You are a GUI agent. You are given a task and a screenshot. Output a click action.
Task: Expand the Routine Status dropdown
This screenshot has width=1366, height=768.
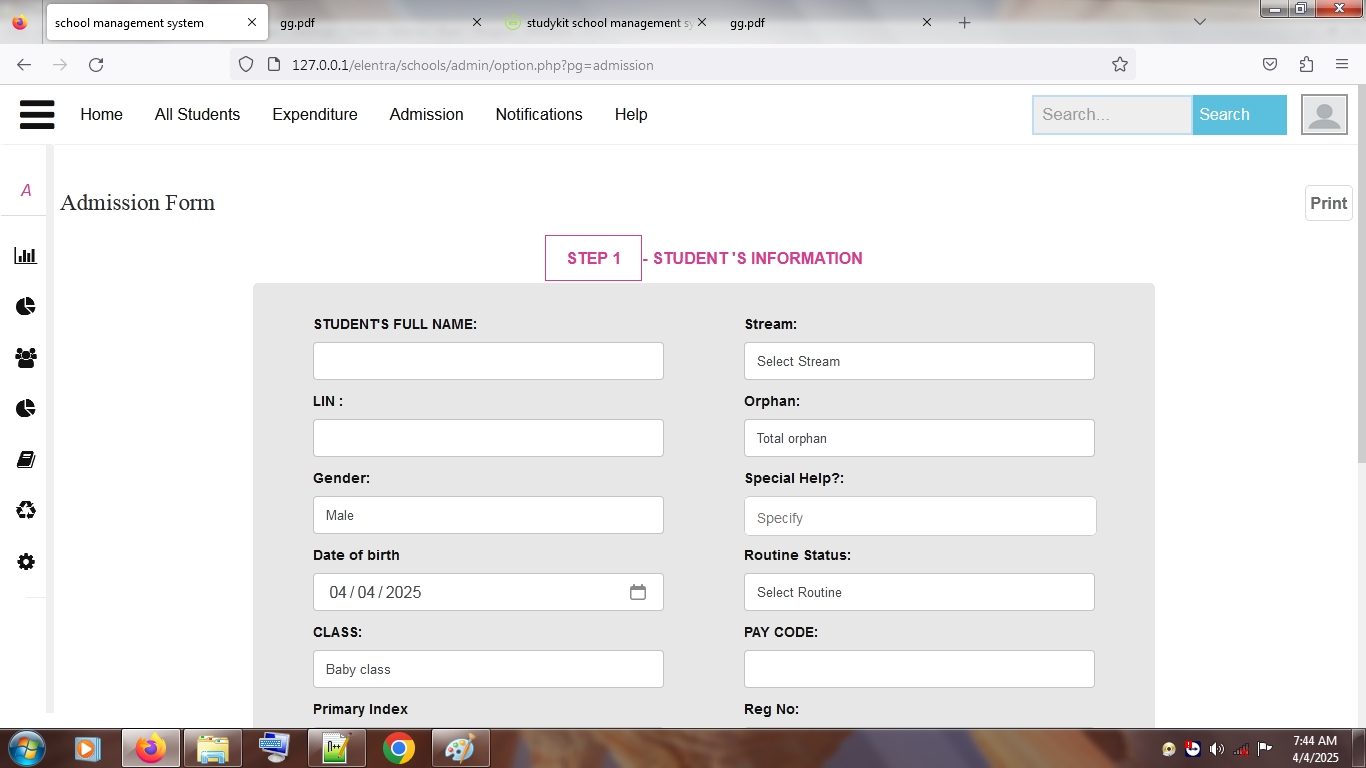pyautogui.click(x=918, y=592)
